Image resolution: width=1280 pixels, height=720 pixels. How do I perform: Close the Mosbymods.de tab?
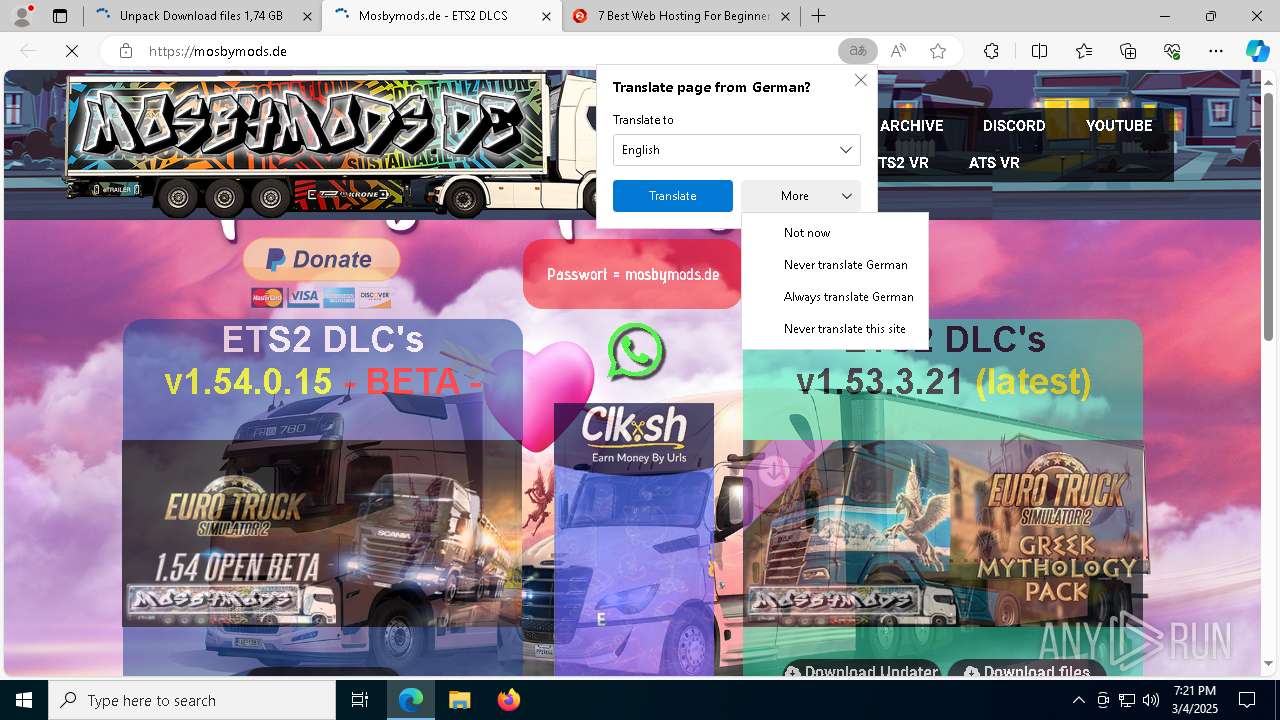(x=545, y=16)
